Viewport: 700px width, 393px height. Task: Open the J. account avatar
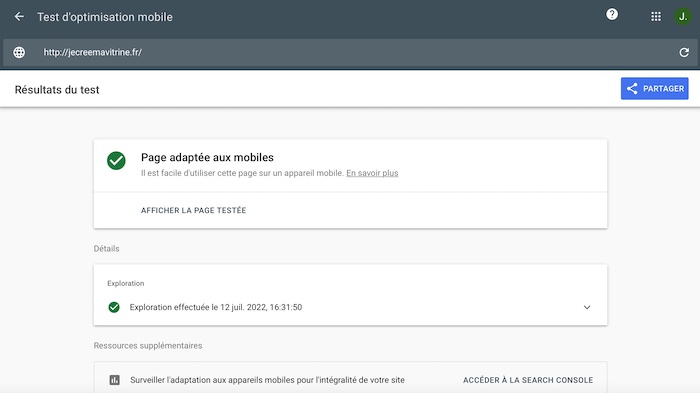click(x=683, y=17)
